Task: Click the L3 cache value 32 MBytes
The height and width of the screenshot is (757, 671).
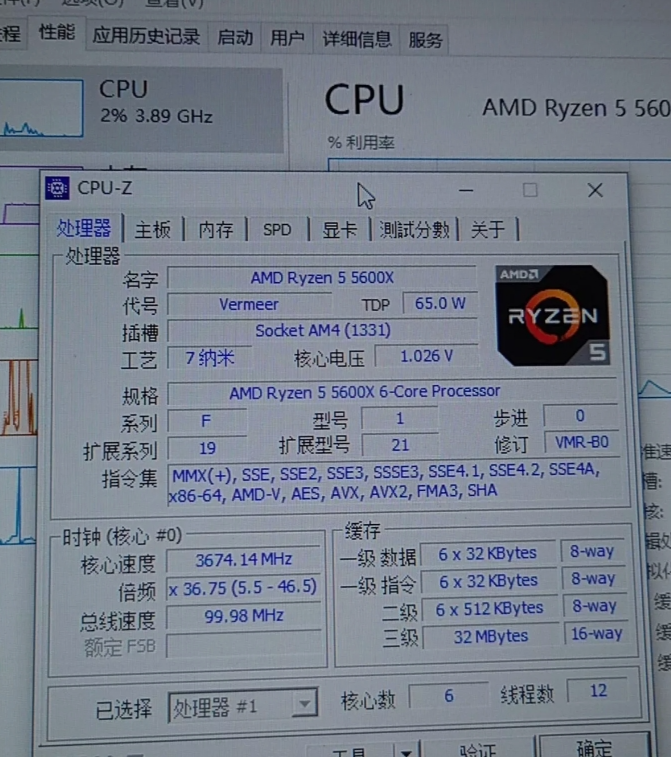Action: click(x=490, y=637)
